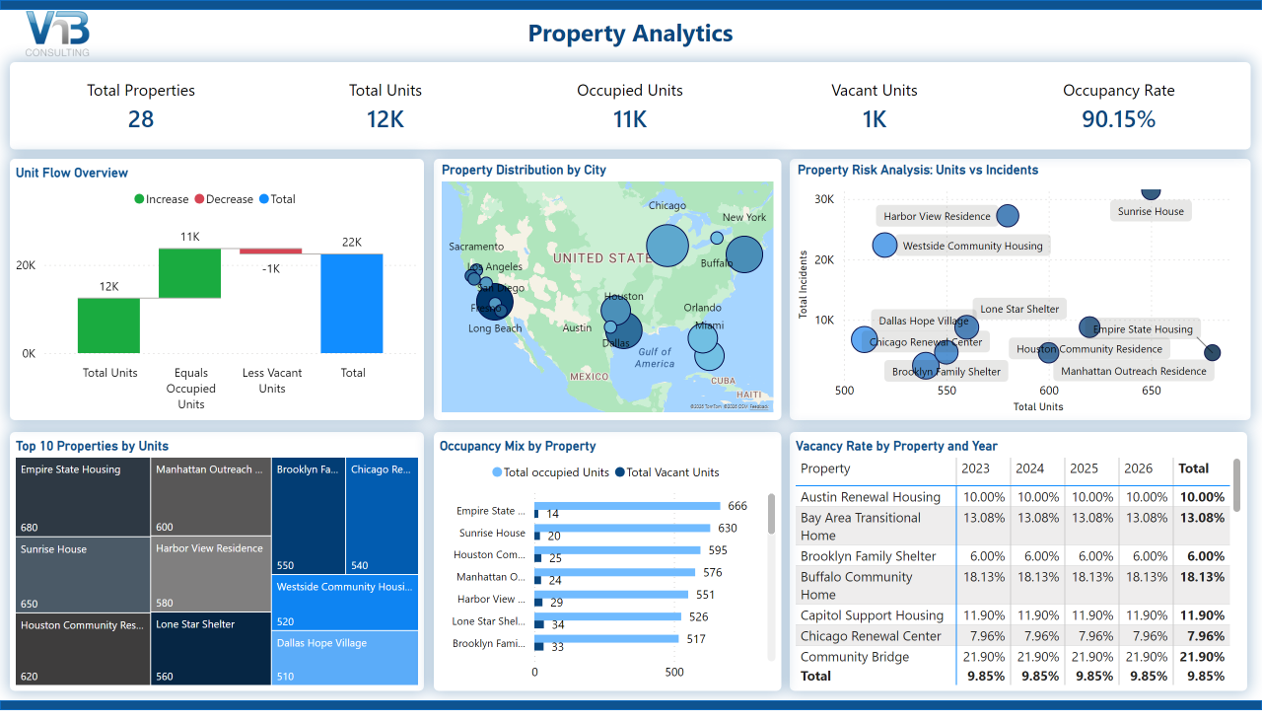Click the red Decrease legend marker
Image resolution: width=1262 pixels, height=720 pixels.
199,199
